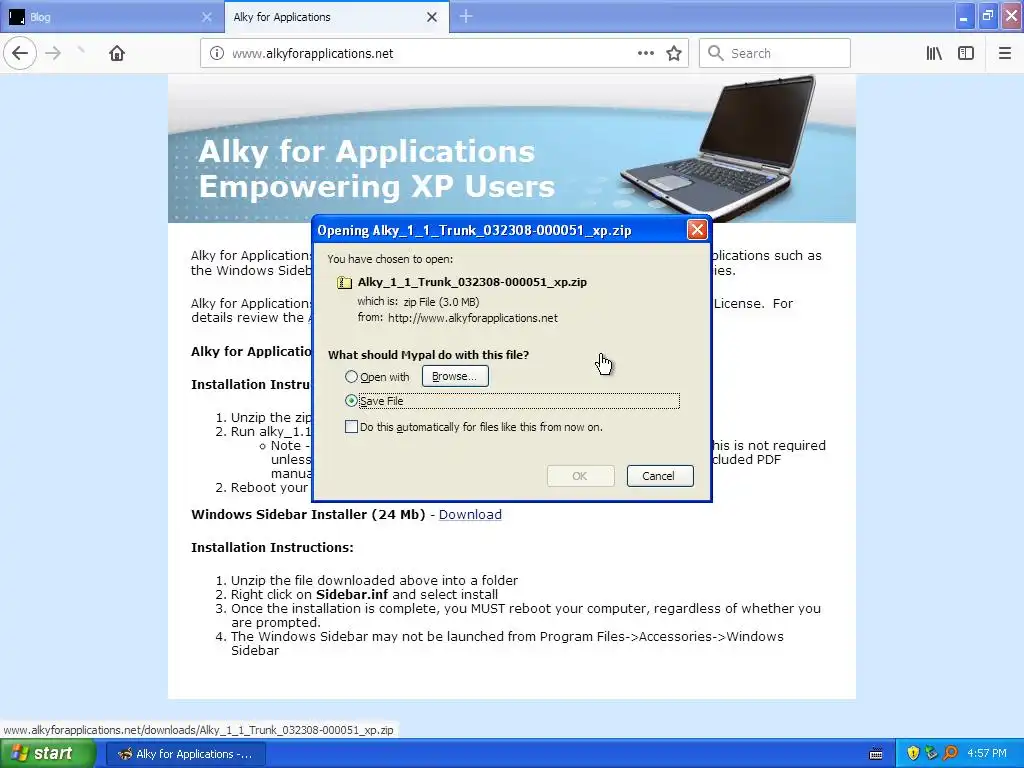The width and height of the screenshot is (1024, 768).
Task: Click the Sidebar.inf bold text
Action: tap(352, 594)
